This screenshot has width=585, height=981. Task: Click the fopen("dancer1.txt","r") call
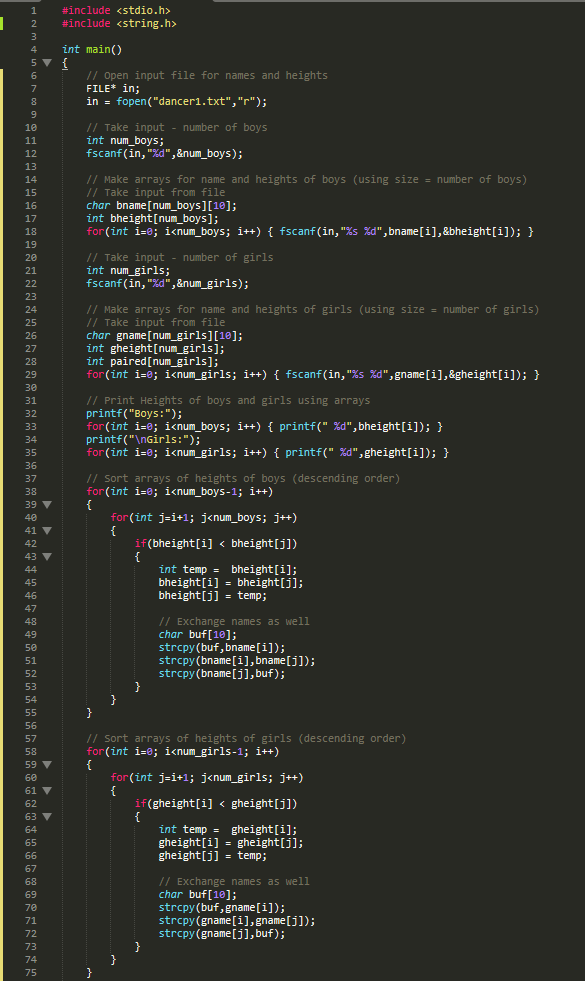click(189, 101)
